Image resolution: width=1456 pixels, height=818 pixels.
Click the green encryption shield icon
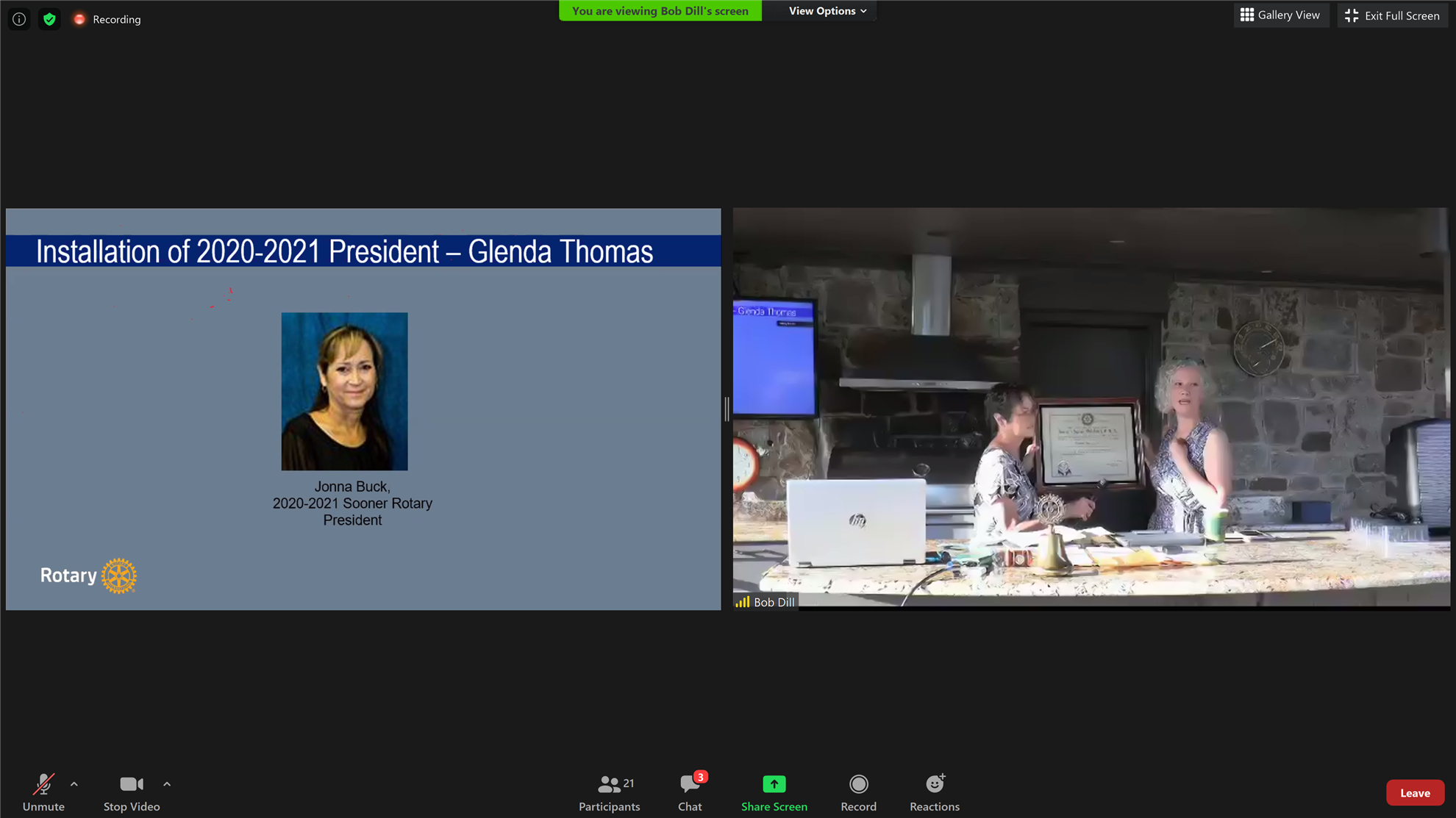pos(49,19)
